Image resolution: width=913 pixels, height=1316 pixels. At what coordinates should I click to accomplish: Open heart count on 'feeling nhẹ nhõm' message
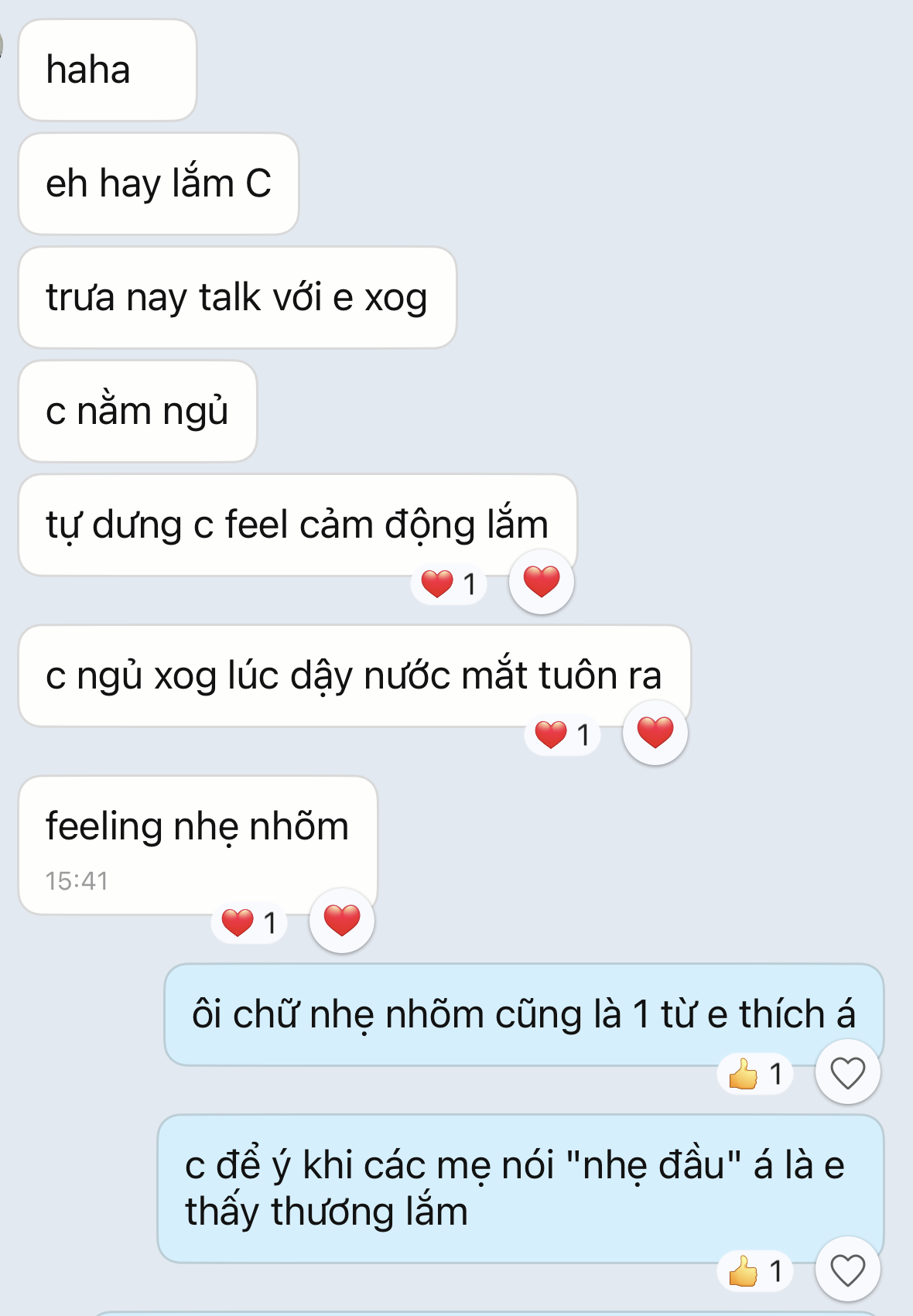[249, 922]
